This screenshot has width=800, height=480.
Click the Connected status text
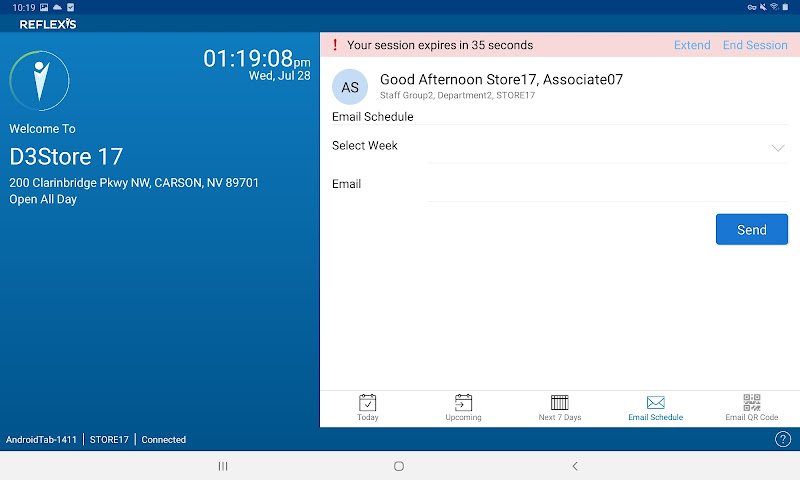click(163, 439)
